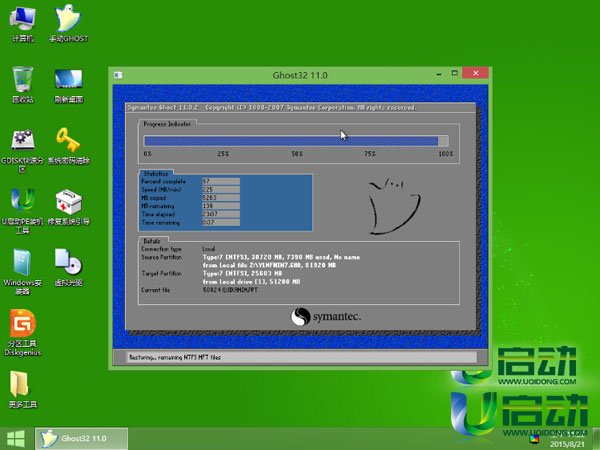Click the Percent complete value field
Viewport: 600px width, 450px height.
[x=221, y=181]
